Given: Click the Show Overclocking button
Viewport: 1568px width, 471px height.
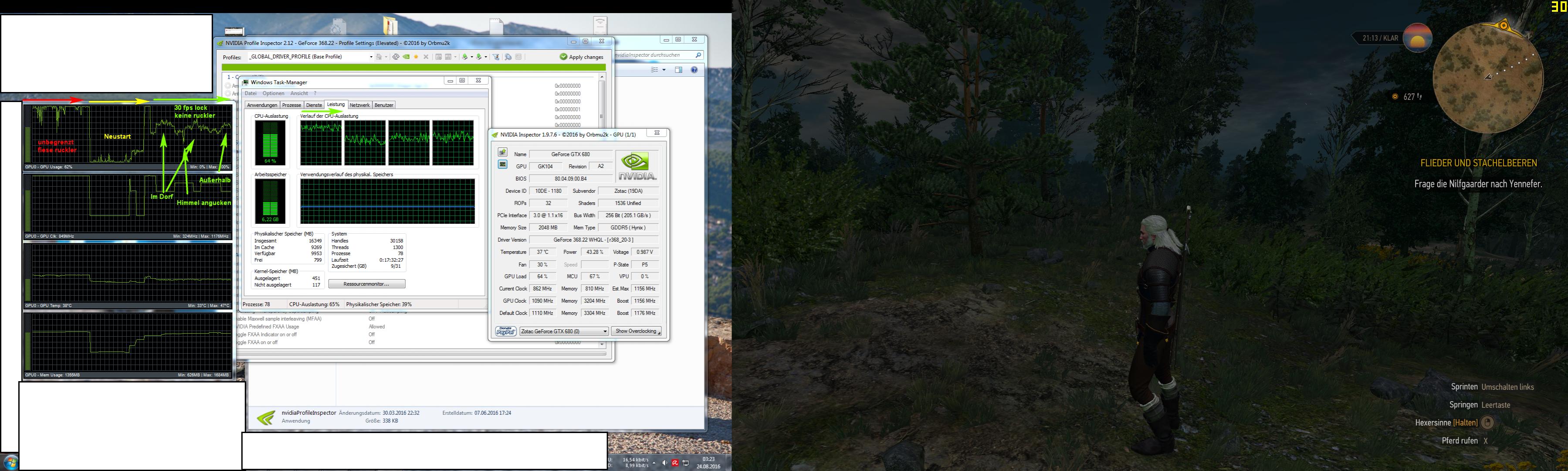Looking at the screenshot, I should (636, 331).
